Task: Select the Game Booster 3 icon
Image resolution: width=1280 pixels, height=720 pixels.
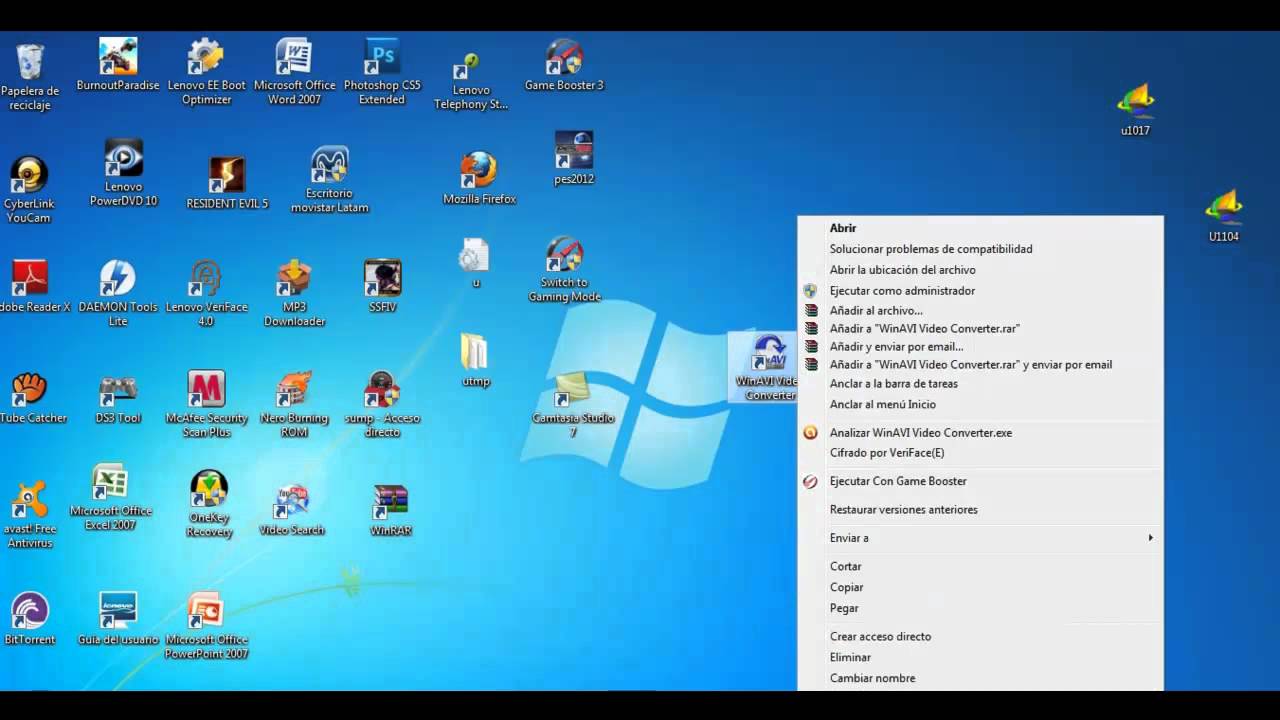Action: click(564, 65)
